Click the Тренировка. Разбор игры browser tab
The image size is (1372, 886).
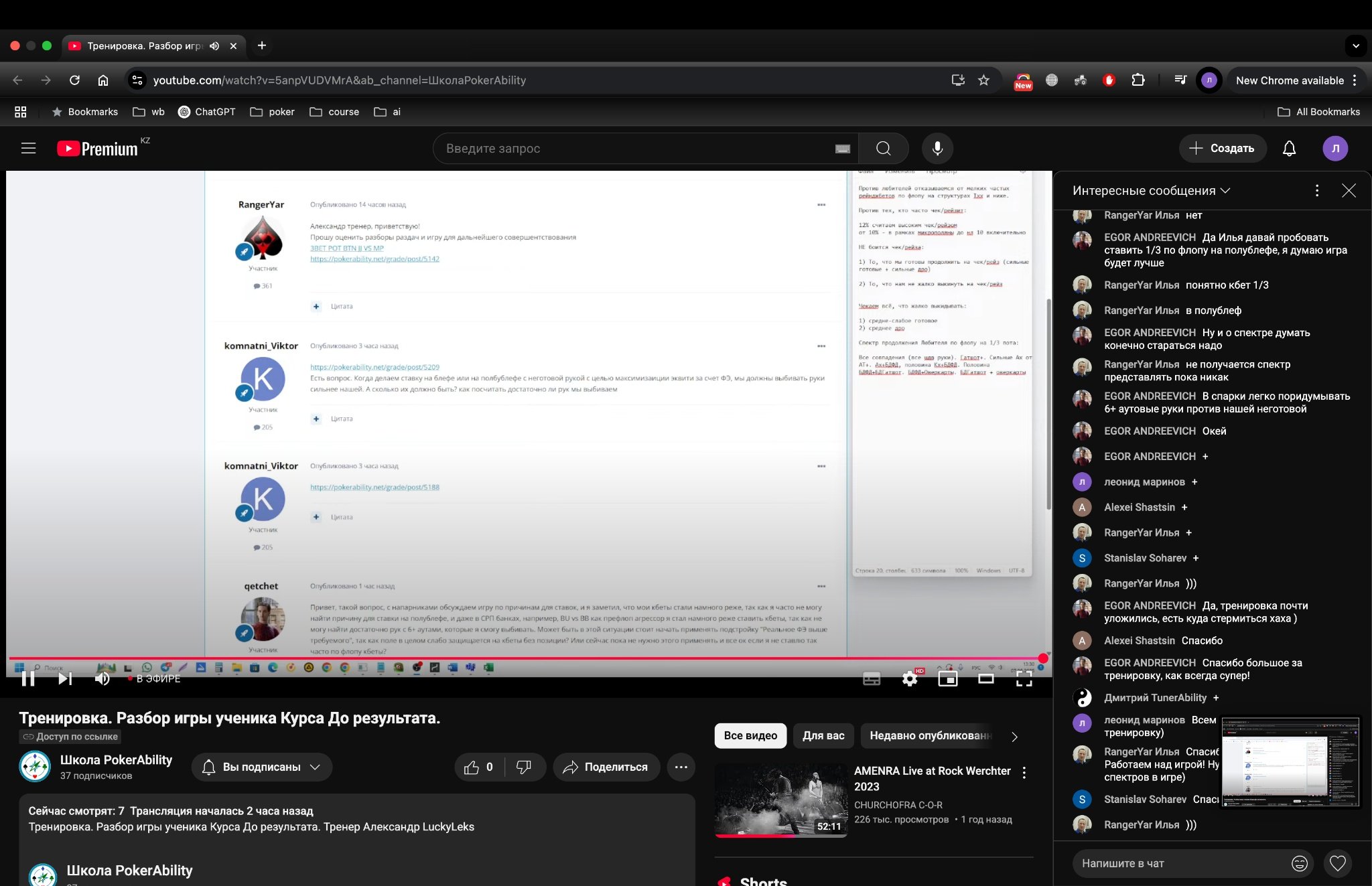pyautogui.click(x=153, y=46)
